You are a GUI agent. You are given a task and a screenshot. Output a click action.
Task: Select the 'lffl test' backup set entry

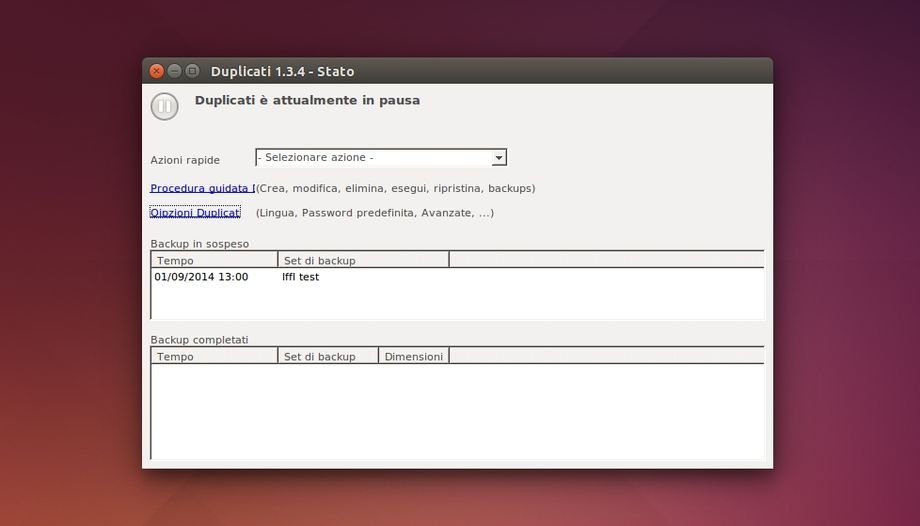pyautogui.click(x=301, y=277)
